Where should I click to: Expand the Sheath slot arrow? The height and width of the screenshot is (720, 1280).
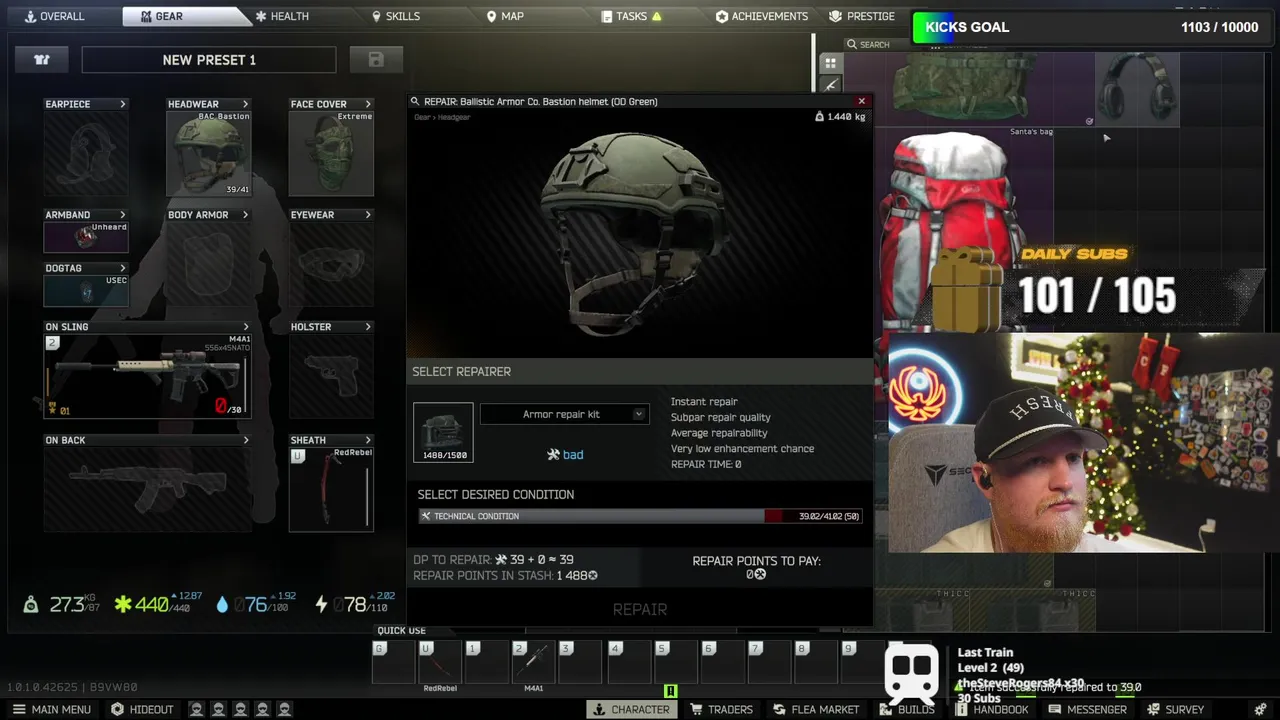368,440
